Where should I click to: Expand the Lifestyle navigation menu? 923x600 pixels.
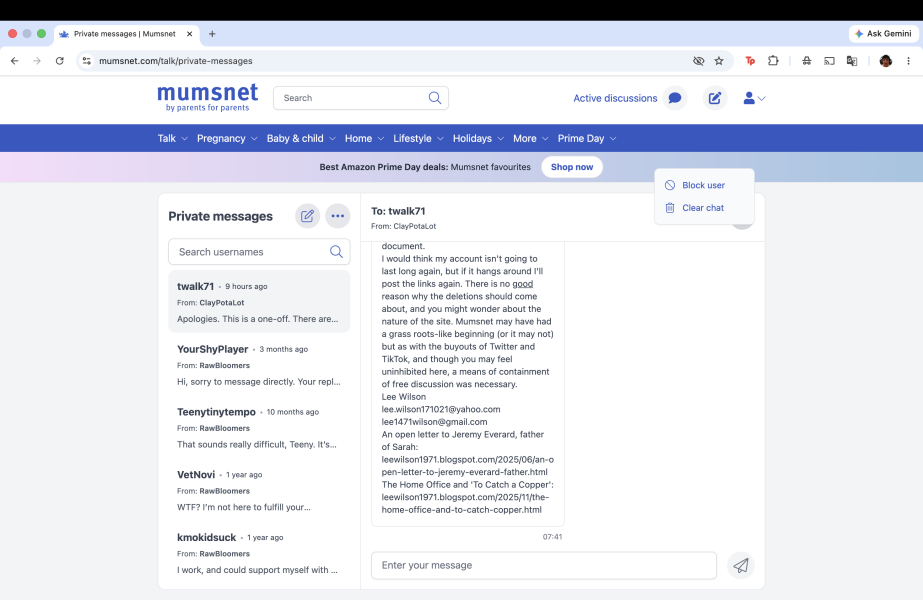pyautogui.click(x=419, y=138)
